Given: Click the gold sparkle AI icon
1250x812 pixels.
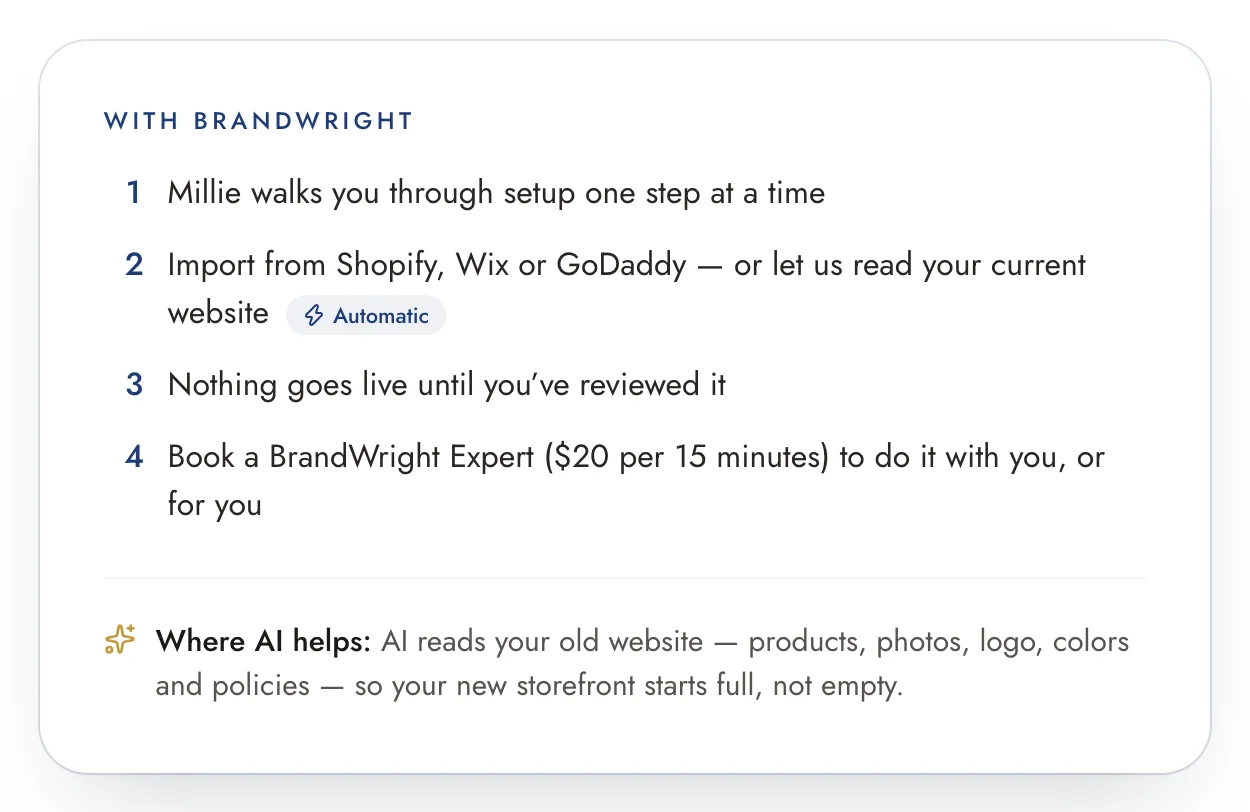Looking at the screenshot, I should [x=120, y=640].
